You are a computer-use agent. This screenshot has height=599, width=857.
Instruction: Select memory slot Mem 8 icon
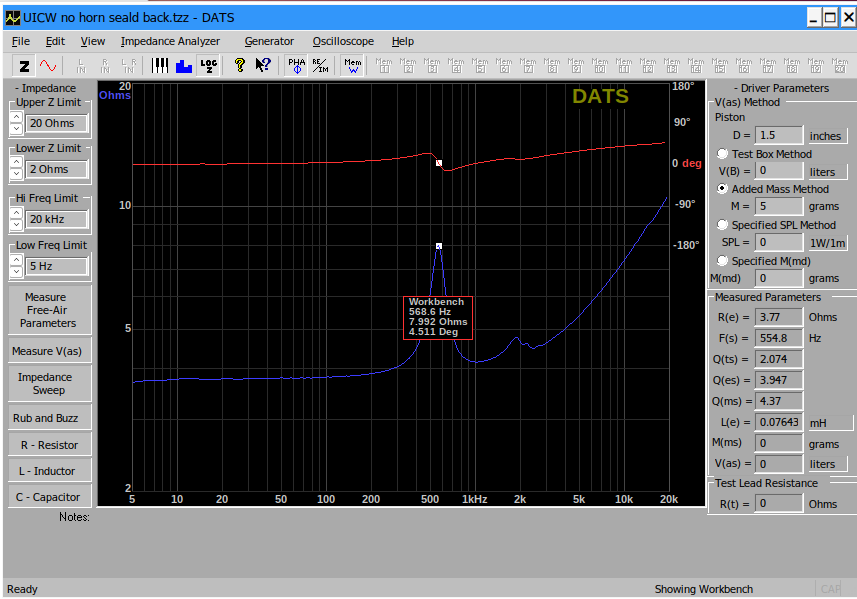coord(551,66)
